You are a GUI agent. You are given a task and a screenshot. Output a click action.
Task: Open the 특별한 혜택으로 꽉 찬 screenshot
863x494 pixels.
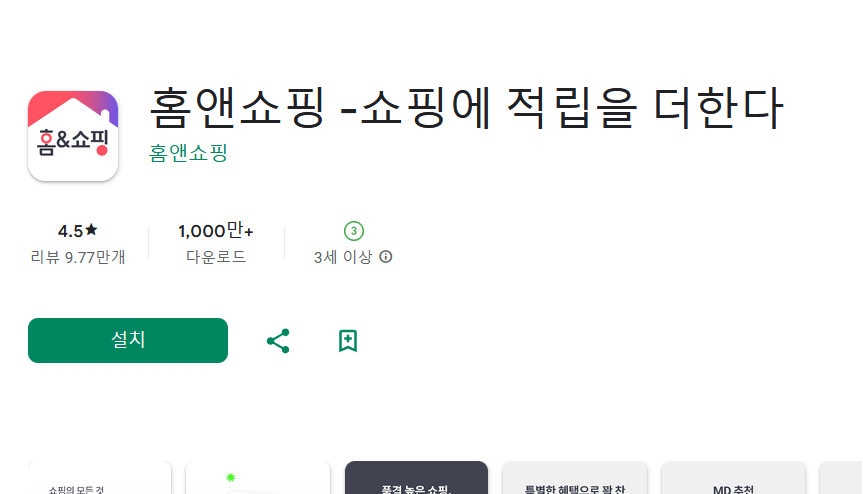pyautogui.click(x=575, y=477)
